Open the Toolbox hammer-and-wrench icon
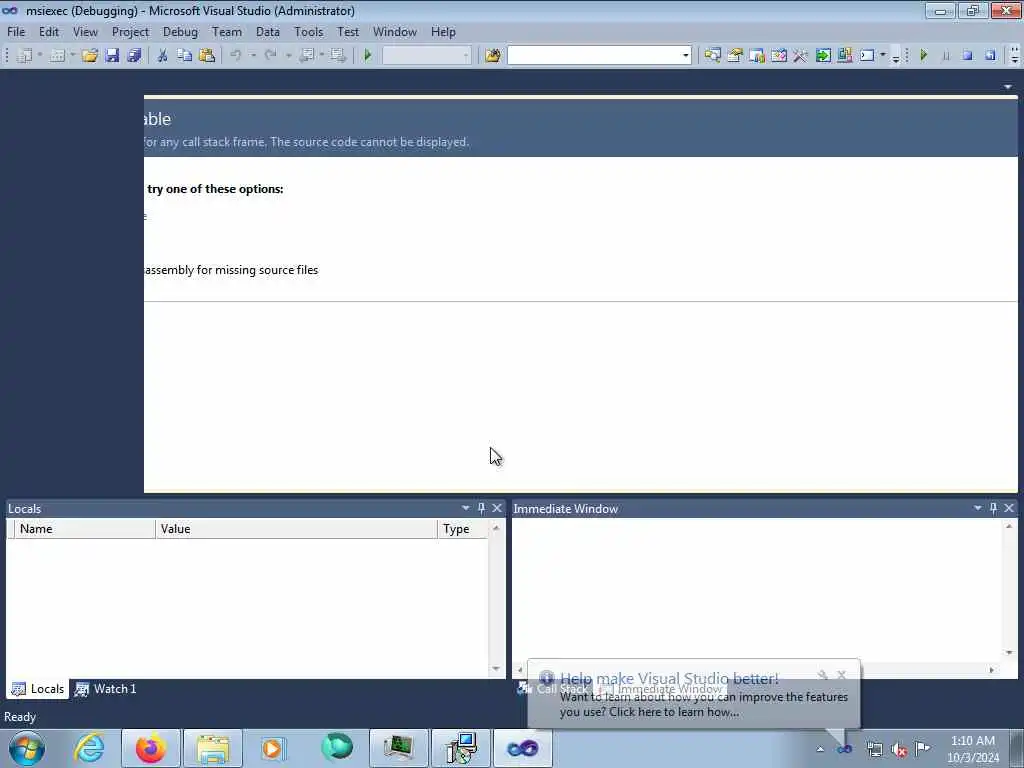Image resolution: width=1024 pixels, height=768 pixels. (801, 56)
